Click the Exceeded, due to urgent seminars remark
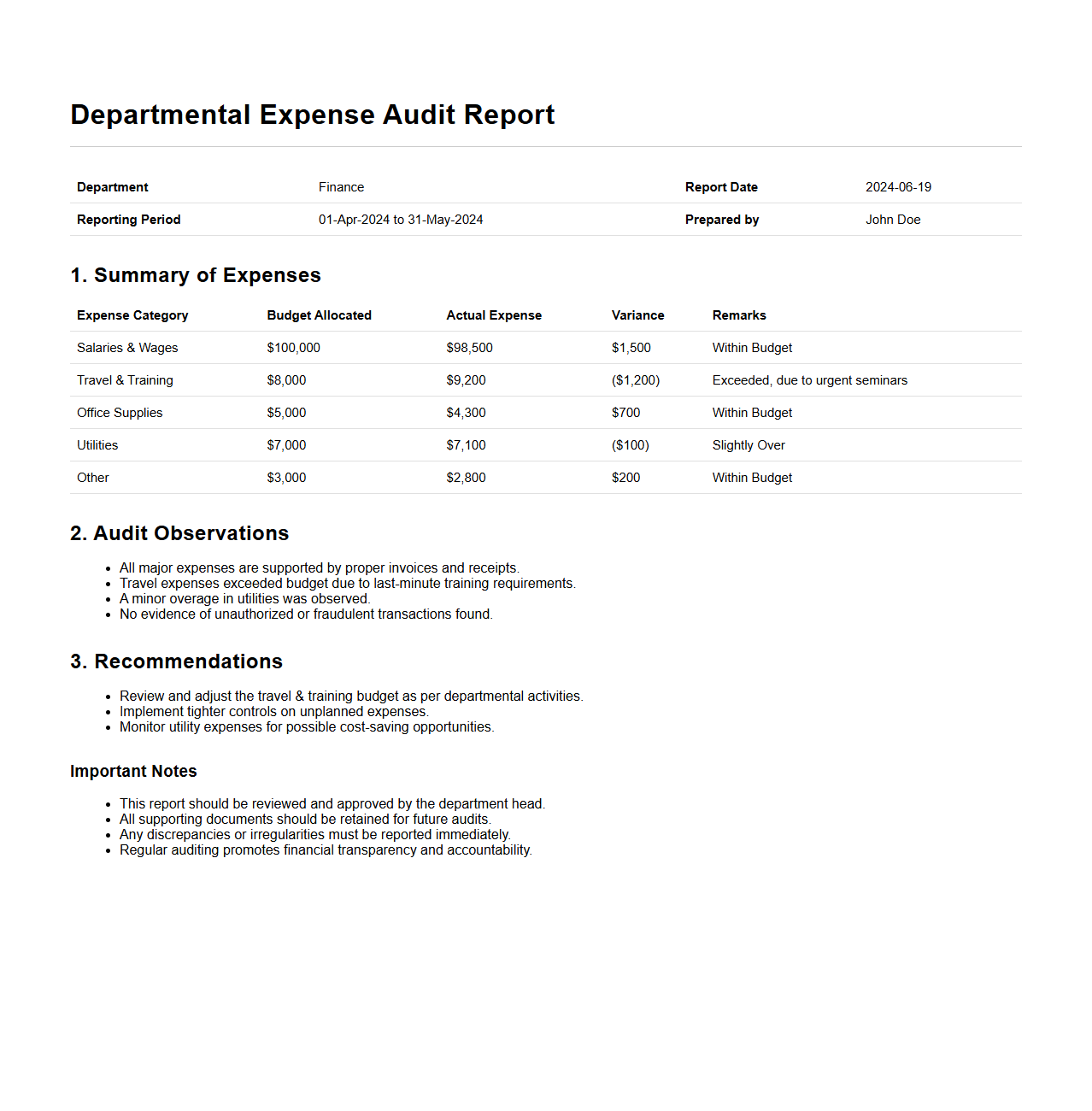This screenshot has height=1111, width=1092. pyautogui.click(x=809, y=380)
